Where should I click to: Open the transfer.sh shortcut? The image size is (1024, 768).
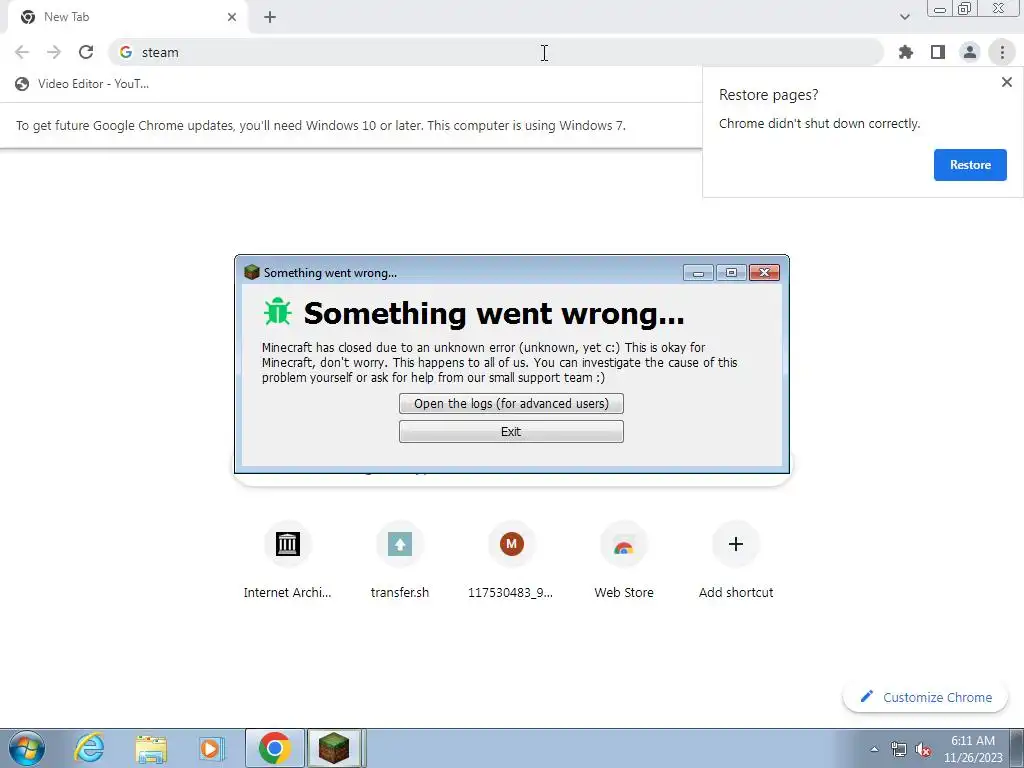[400, 562]
